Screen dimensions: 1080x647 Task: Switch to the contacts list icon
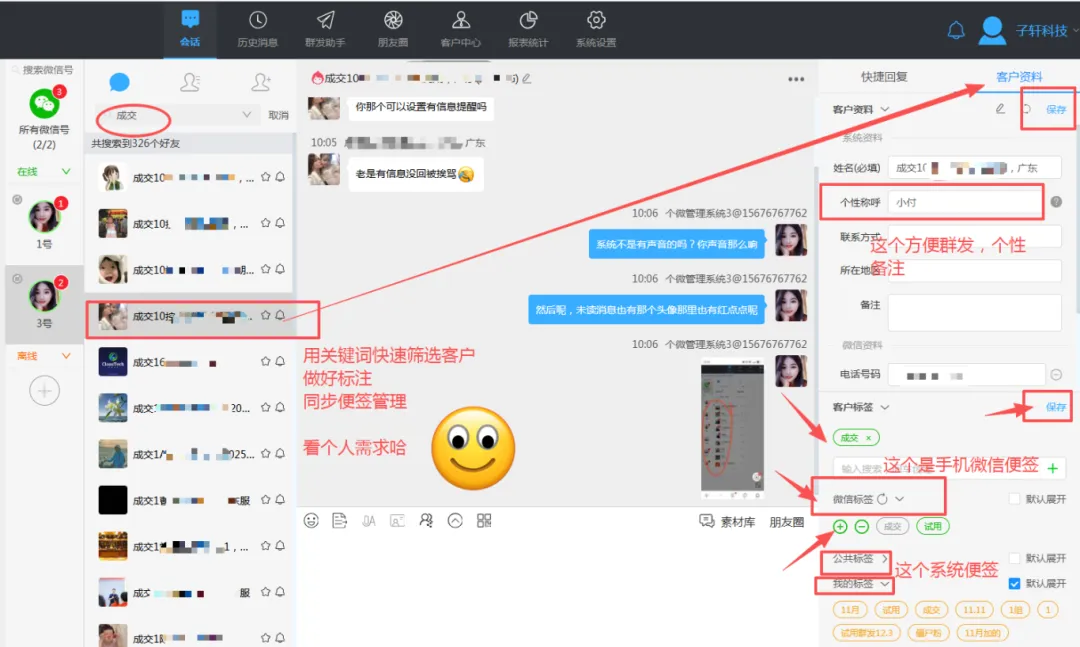(189, 83)
